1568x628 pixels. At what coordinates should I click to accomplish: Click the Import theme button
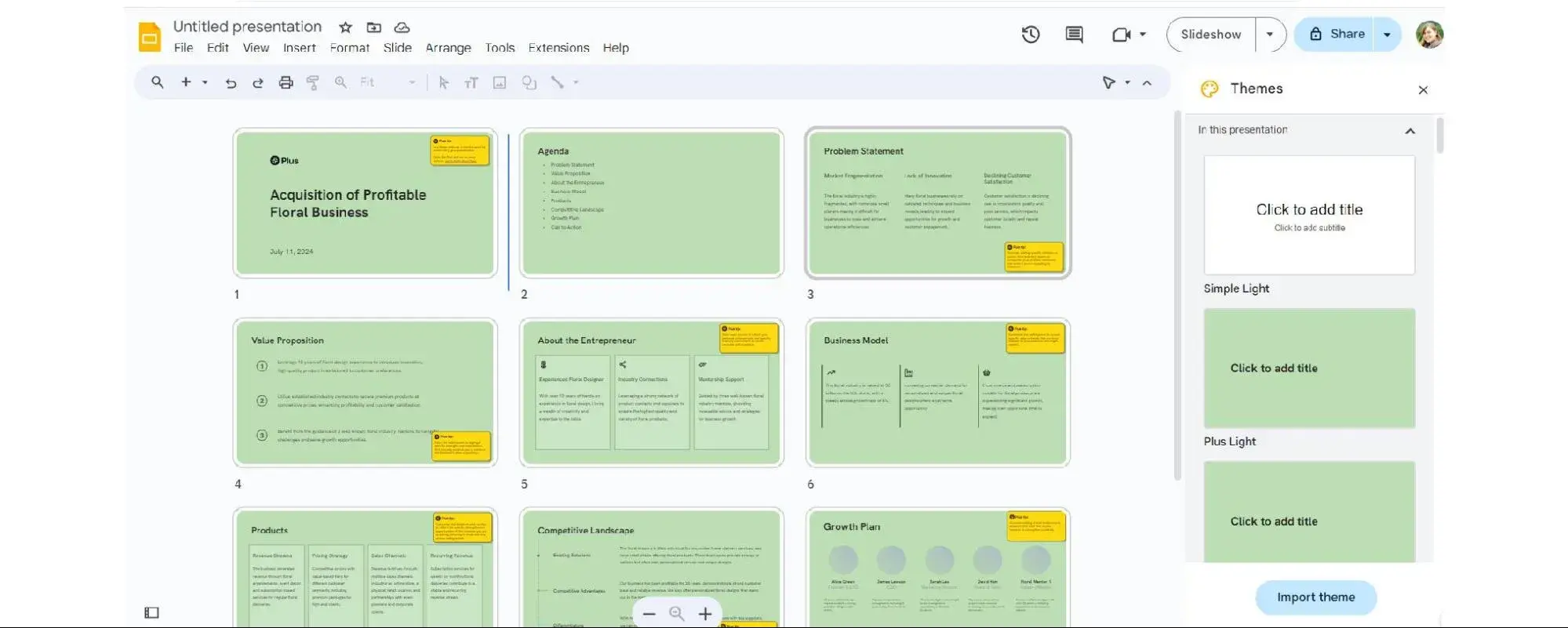coord(1315,597)
